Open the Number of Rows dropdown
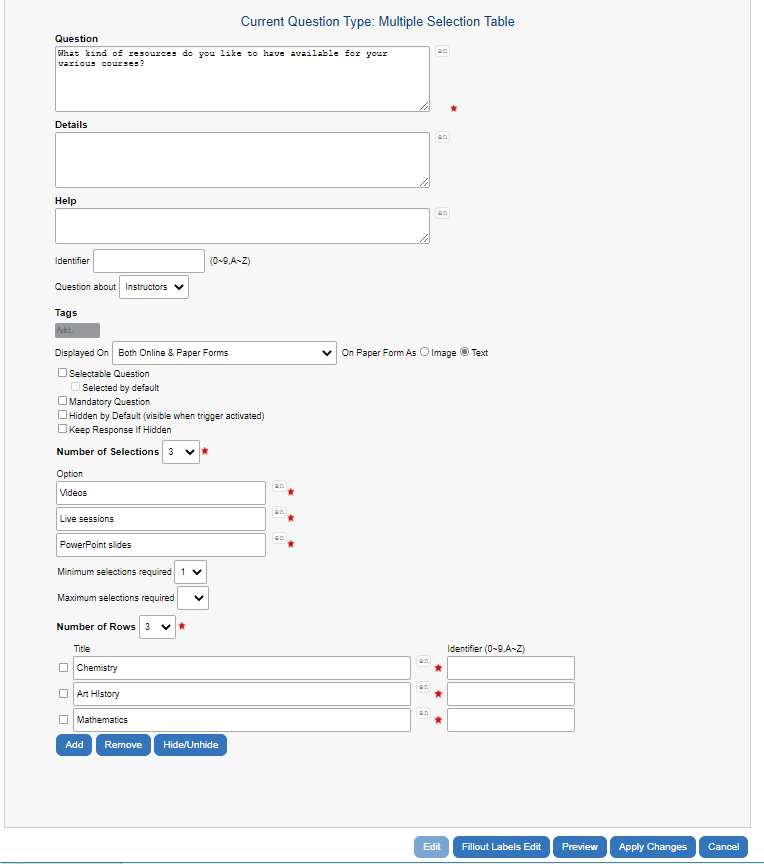The image size is (764, 864). coord(158,627)
